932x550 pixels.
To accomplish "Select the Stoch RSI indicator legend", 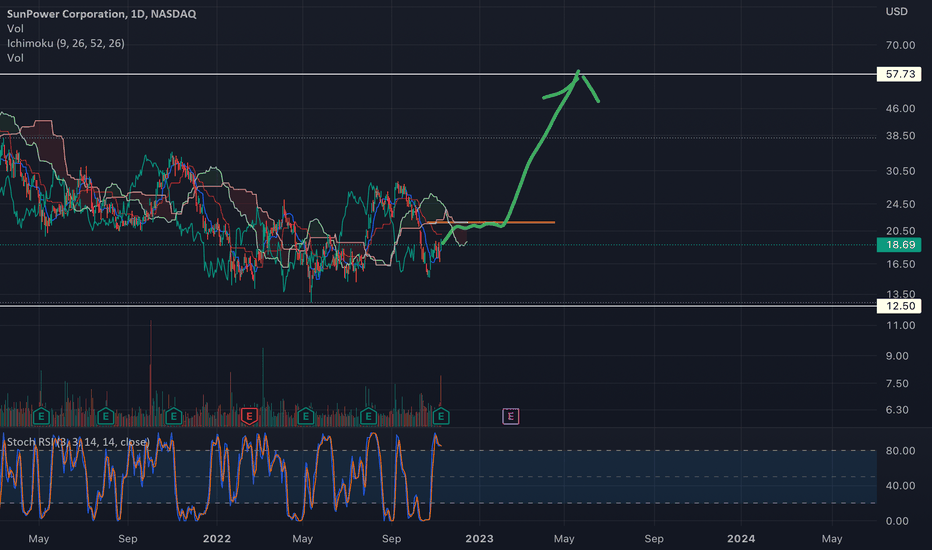I will point(78,442).
